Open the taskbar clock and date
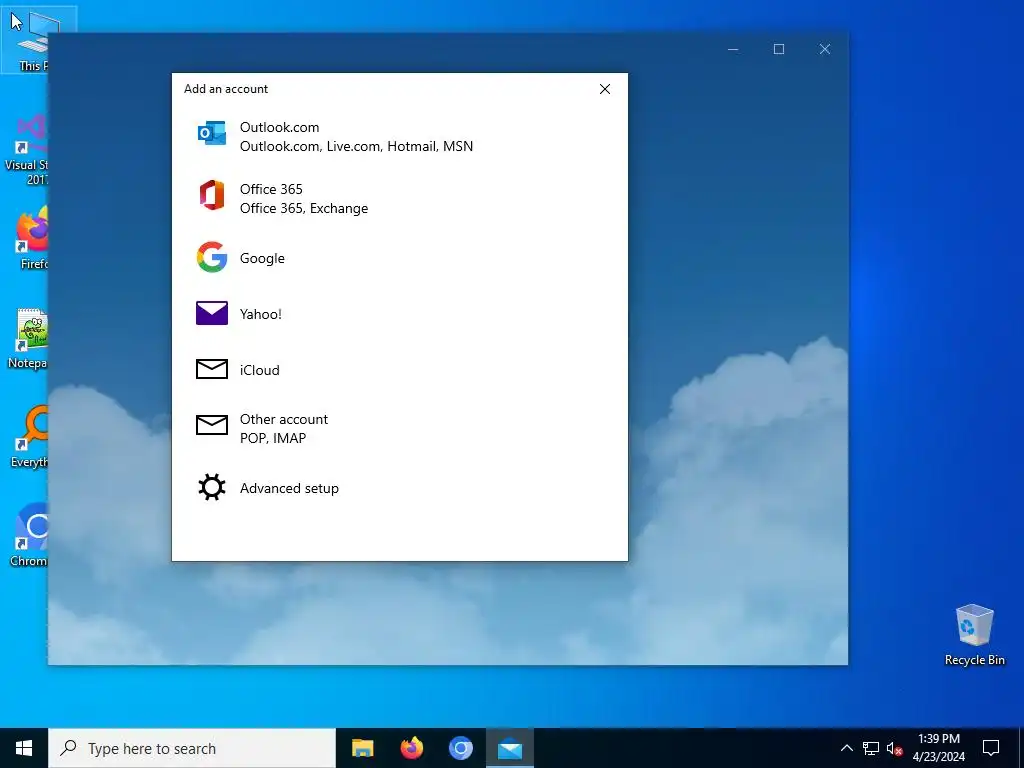Viewport: 1024px width, 768px height. [938, 748]
